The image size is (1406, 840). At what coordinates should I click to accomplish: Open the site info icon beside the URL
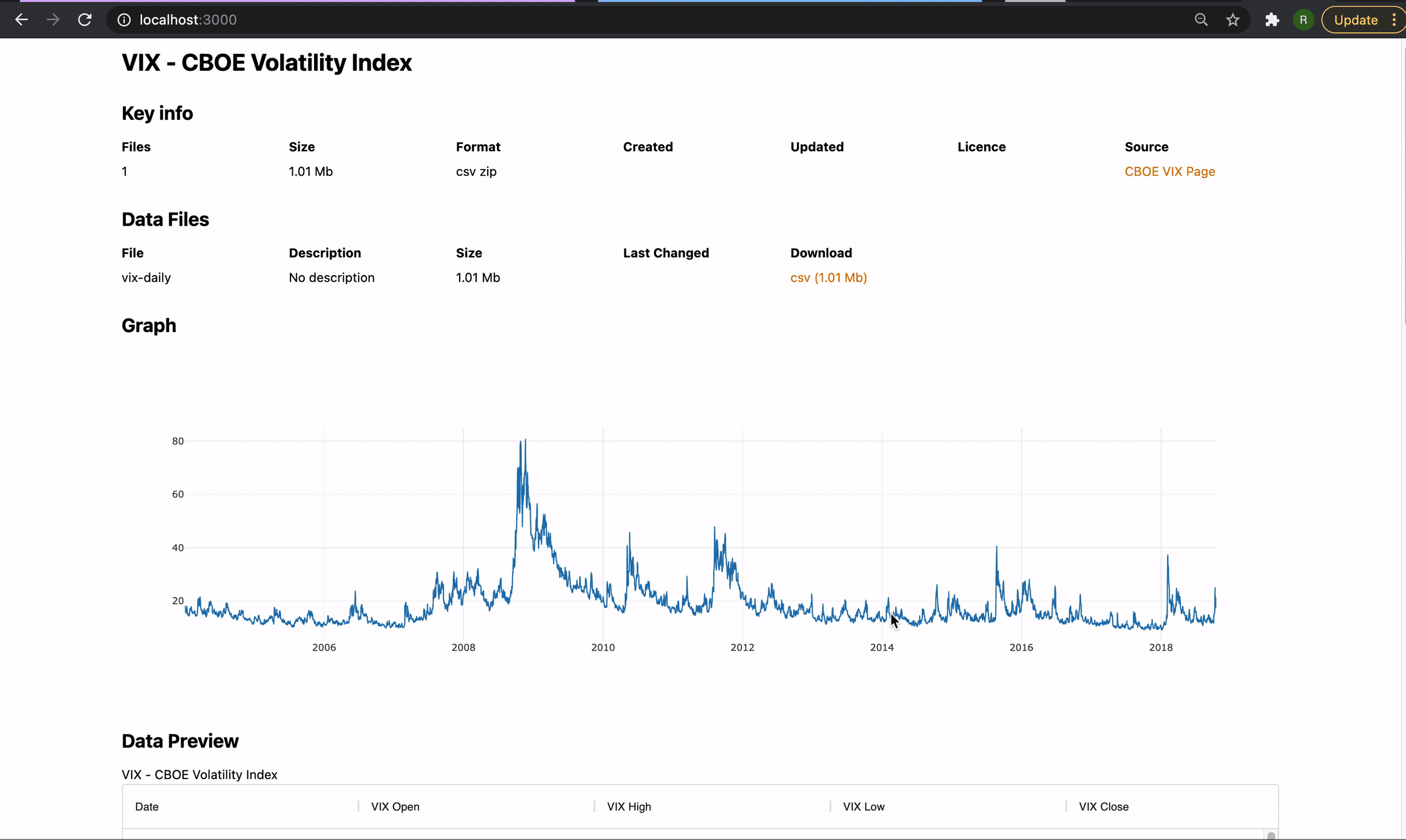coord(124,20)
